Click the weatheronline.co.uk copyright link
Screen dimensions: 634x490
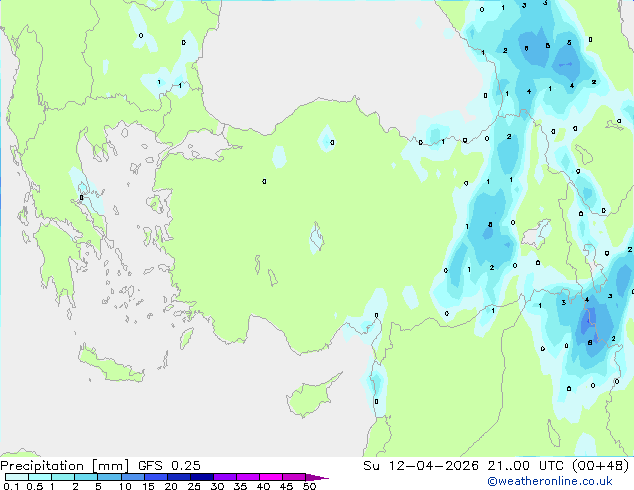[549, 481]
